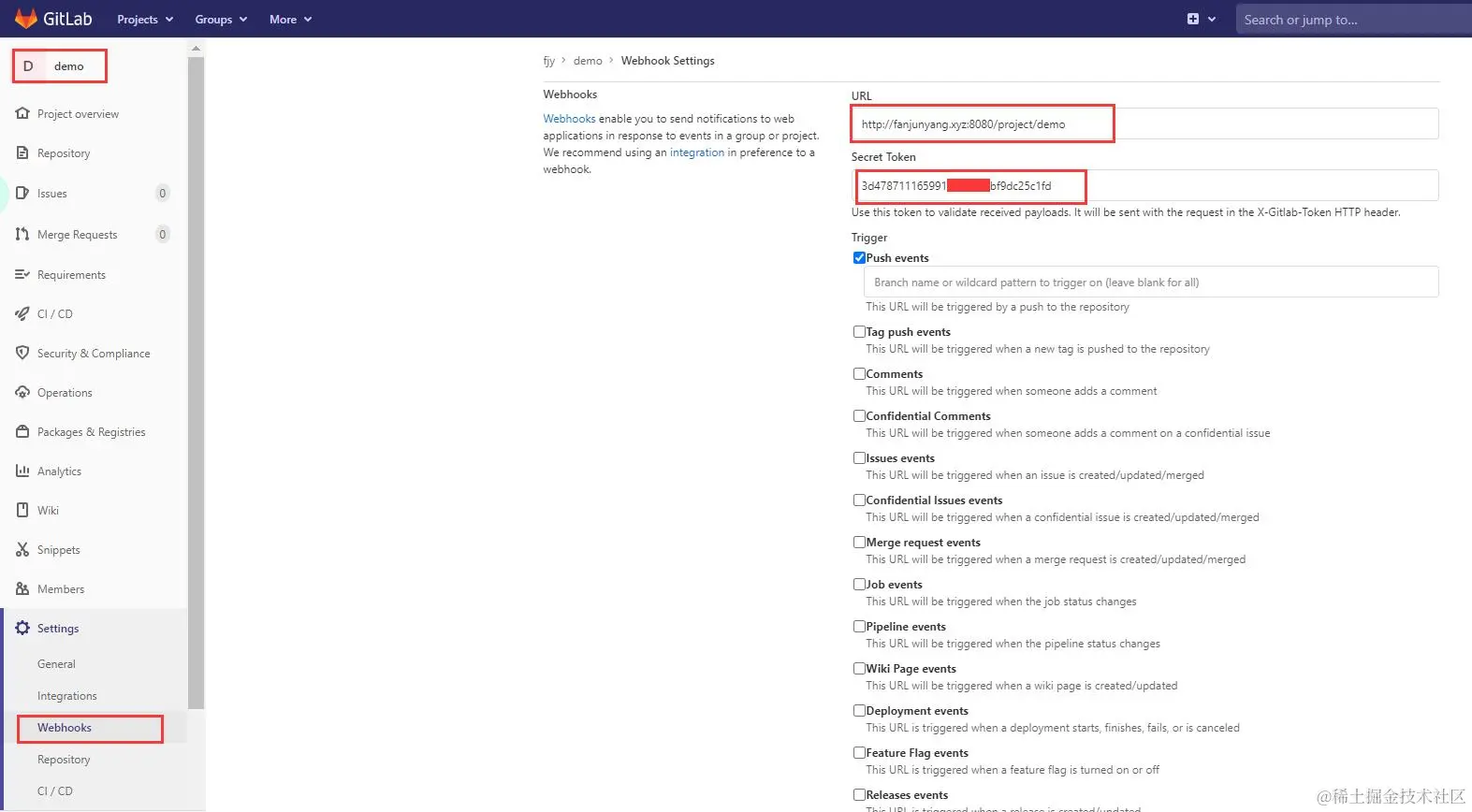Focus the Secret Token input field

click(1144, 185)
